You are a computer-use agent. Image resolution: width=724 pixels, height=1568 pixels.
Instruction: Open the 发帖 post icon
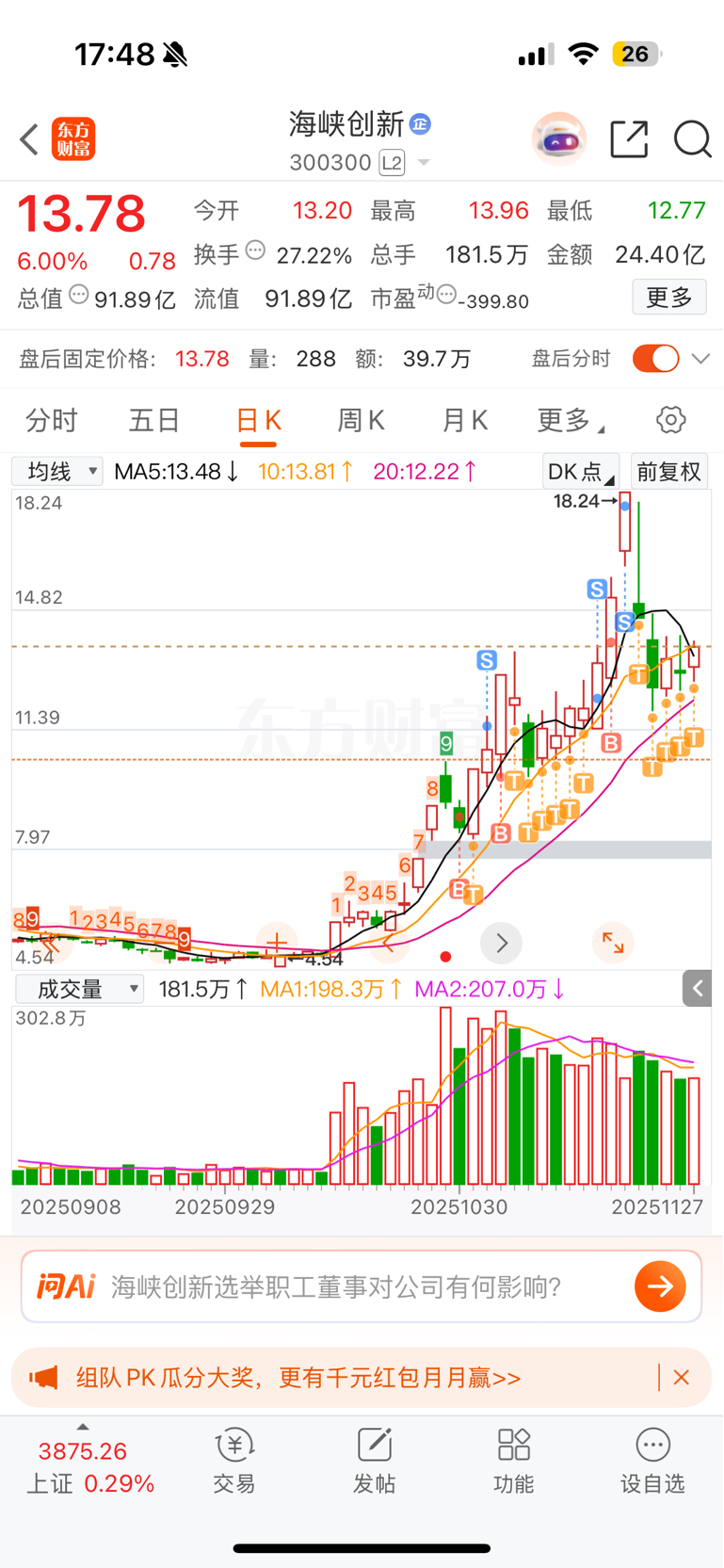point(374,1462)
